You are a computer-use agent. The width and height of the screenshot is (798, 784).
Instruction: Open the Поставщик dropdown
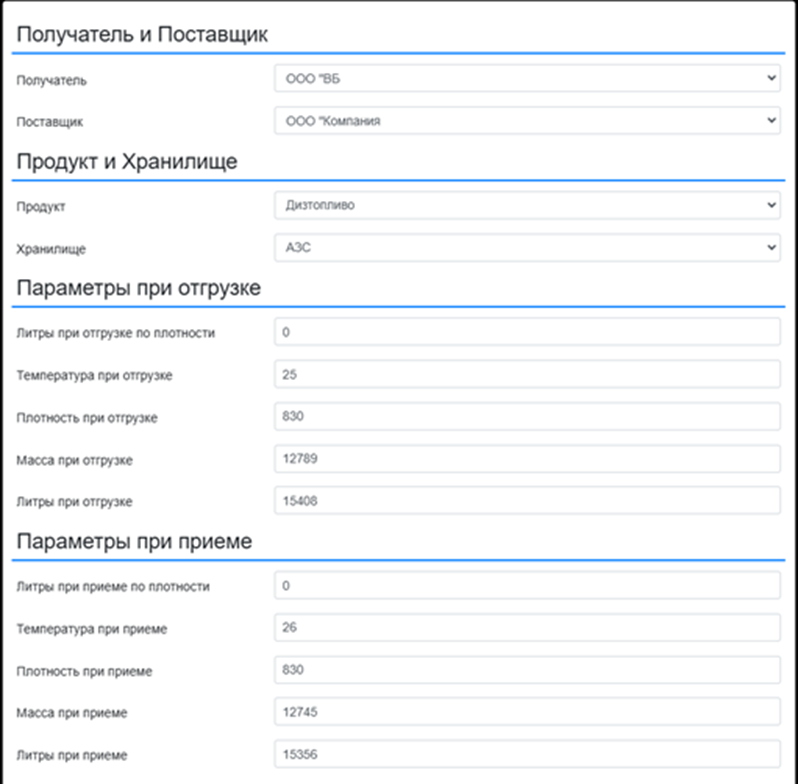(x=527, y=121)
